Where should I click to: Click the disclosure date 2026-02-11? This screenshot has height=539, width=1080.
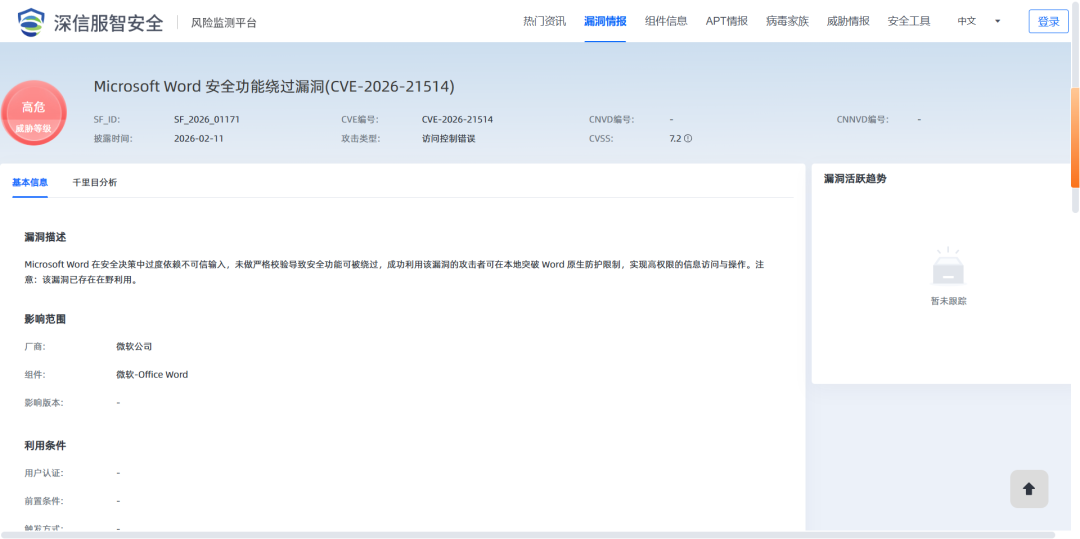[x=198, y=138]
